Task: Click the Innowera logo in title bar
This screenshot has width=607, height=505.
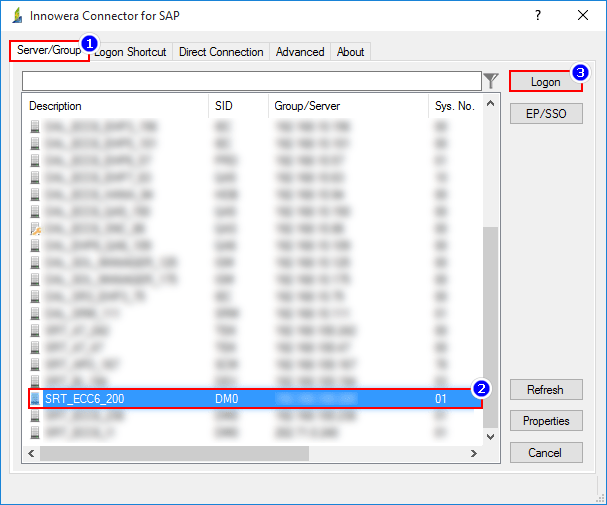Action: (17, 15)
